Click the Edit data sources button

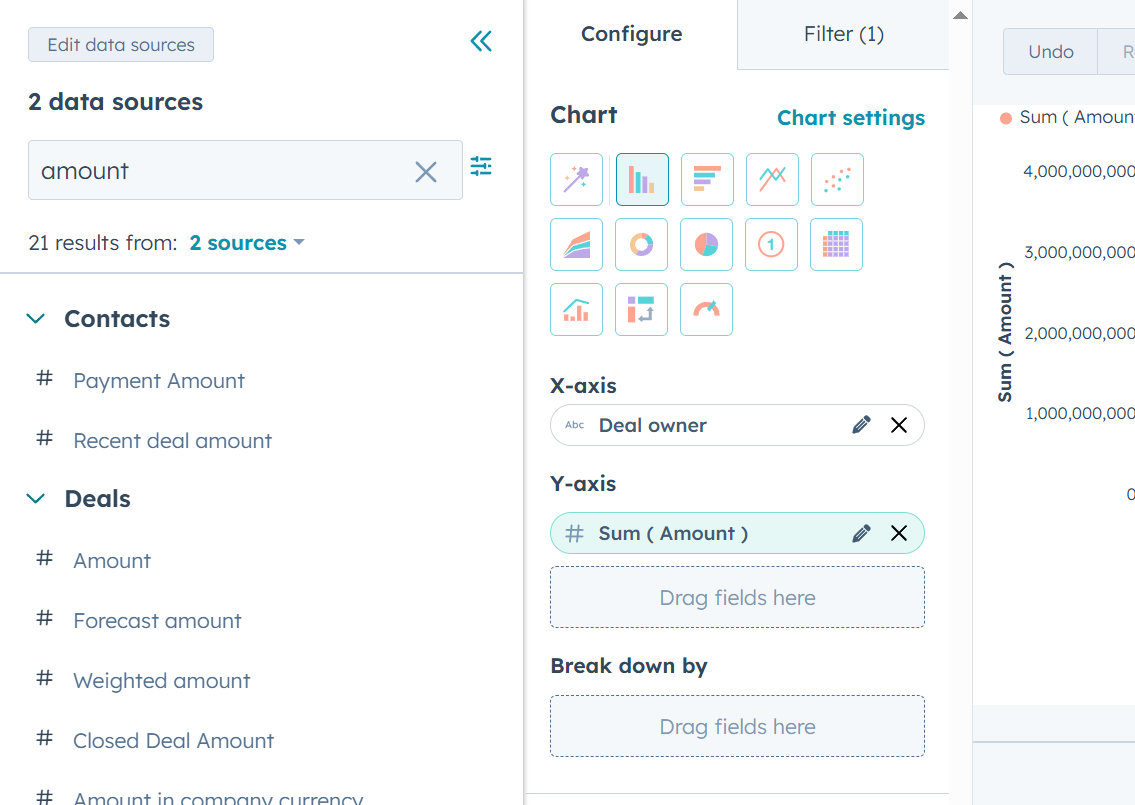click(121, 45)
